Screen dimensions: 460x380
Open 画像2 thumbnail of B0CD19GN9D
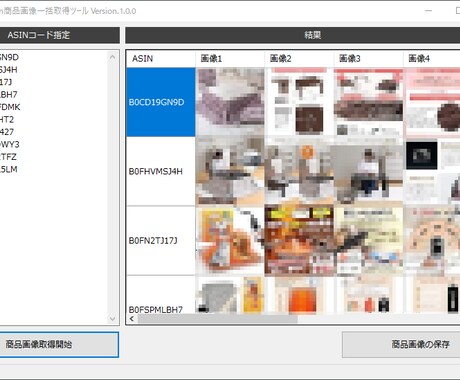tap(299, 102)
